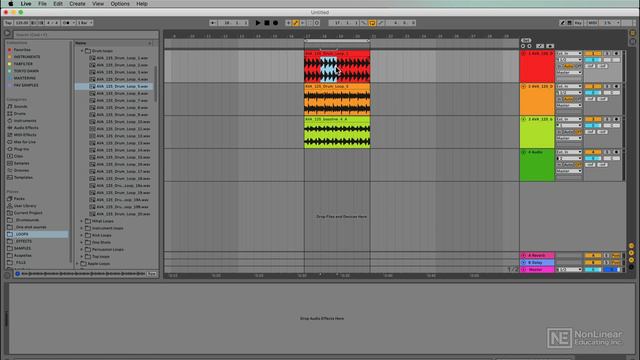
Task: Solo track 3 with the S button
Action: 607,119
